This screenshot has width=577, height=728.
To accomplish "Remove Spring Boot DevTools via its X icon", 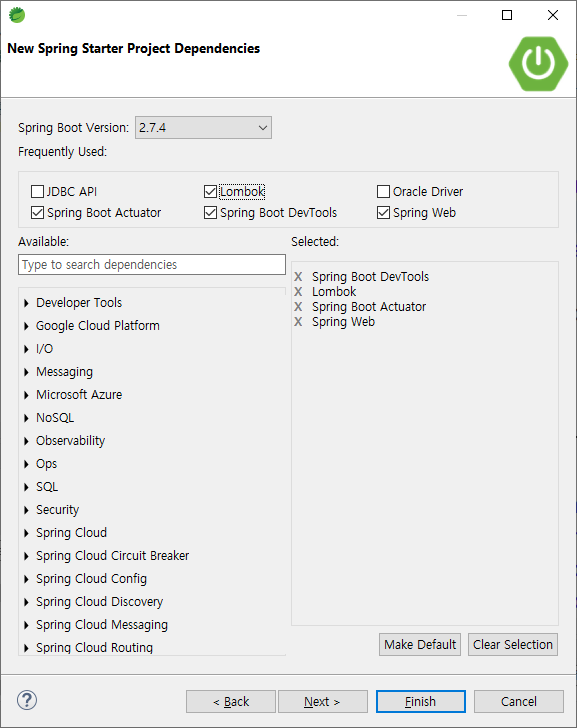I will [298, 277].
